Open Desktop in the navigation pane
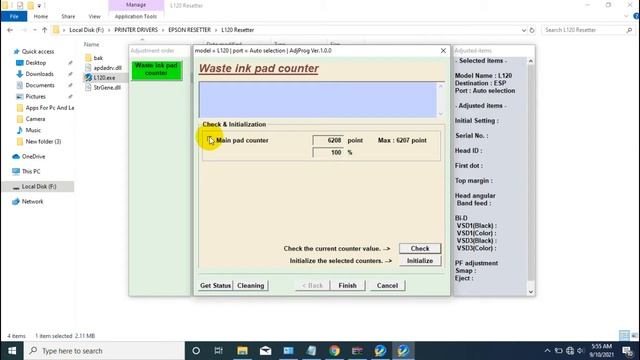 click(x=36, y=63)
